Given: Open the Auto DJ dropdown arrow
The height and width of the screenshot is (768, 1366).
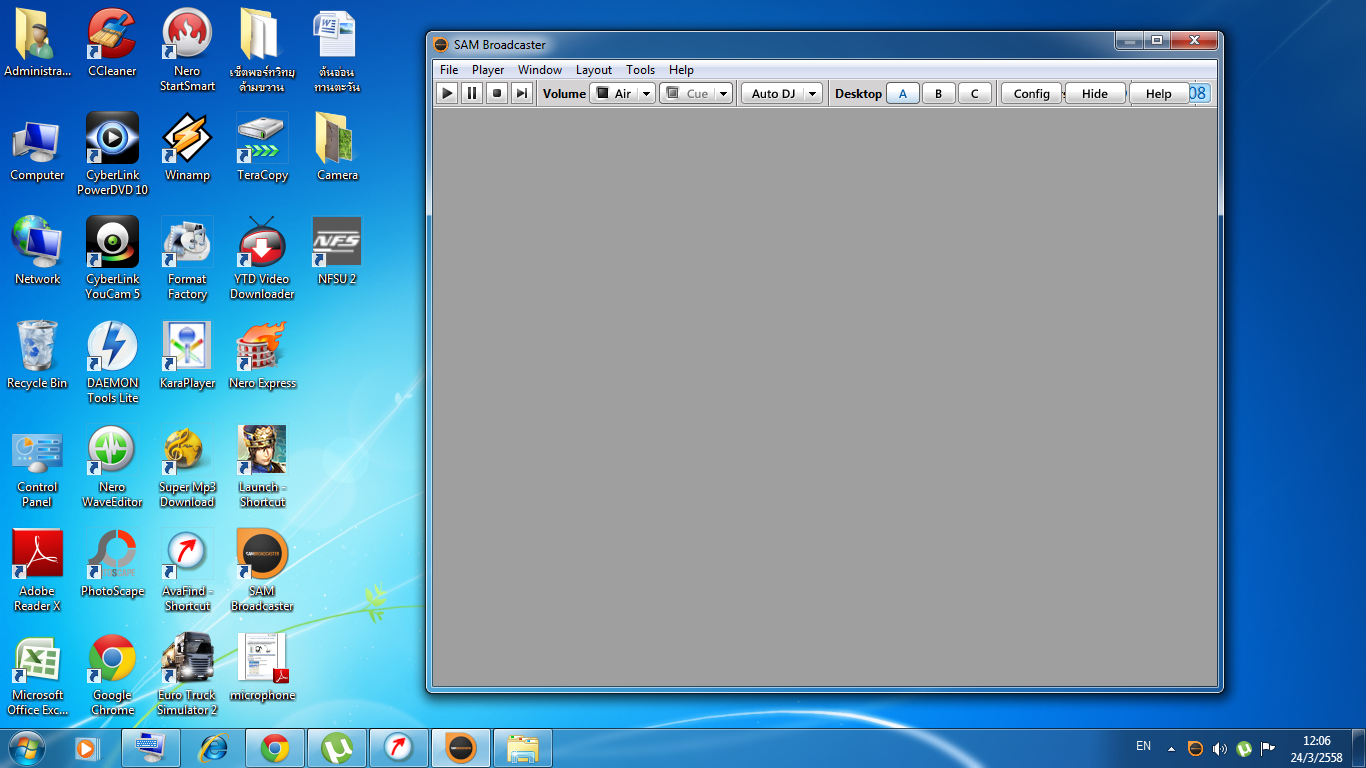Looking at the screenshot, I should coord(813,93).
